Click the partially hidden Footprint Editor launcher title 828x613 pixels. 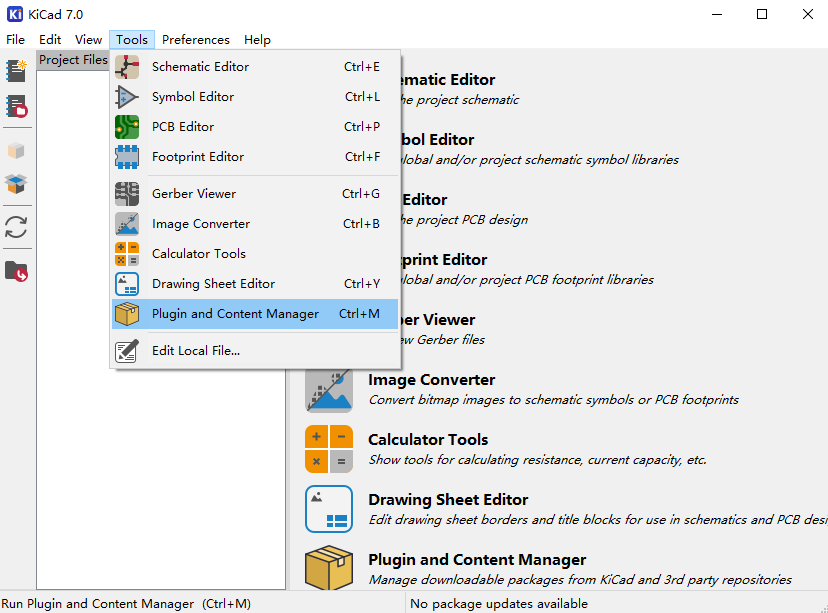pos(444,260)
